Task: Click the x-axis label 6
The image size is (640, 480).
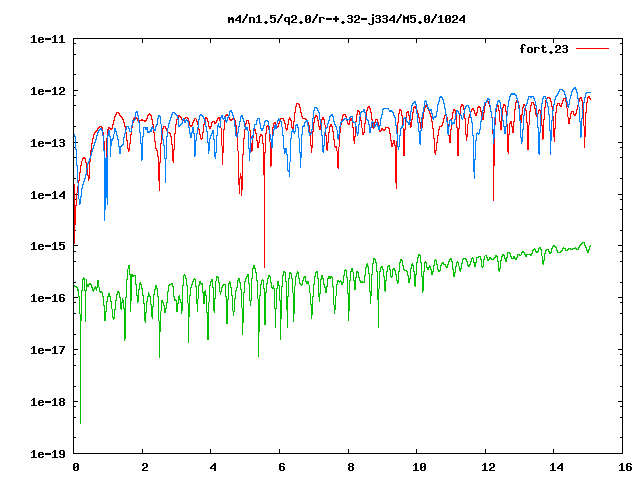Action: 282,467
